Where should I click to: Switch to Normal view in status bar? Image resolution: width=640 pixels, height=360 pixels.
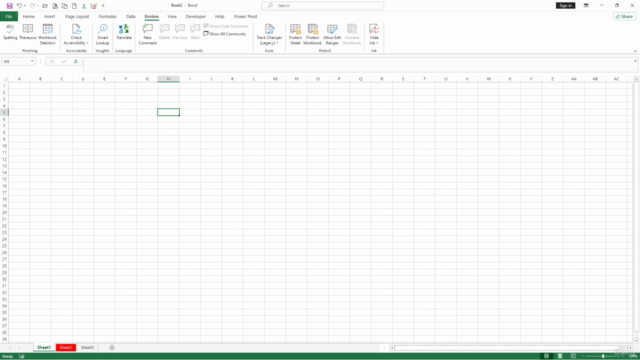[x=547, y=356]
